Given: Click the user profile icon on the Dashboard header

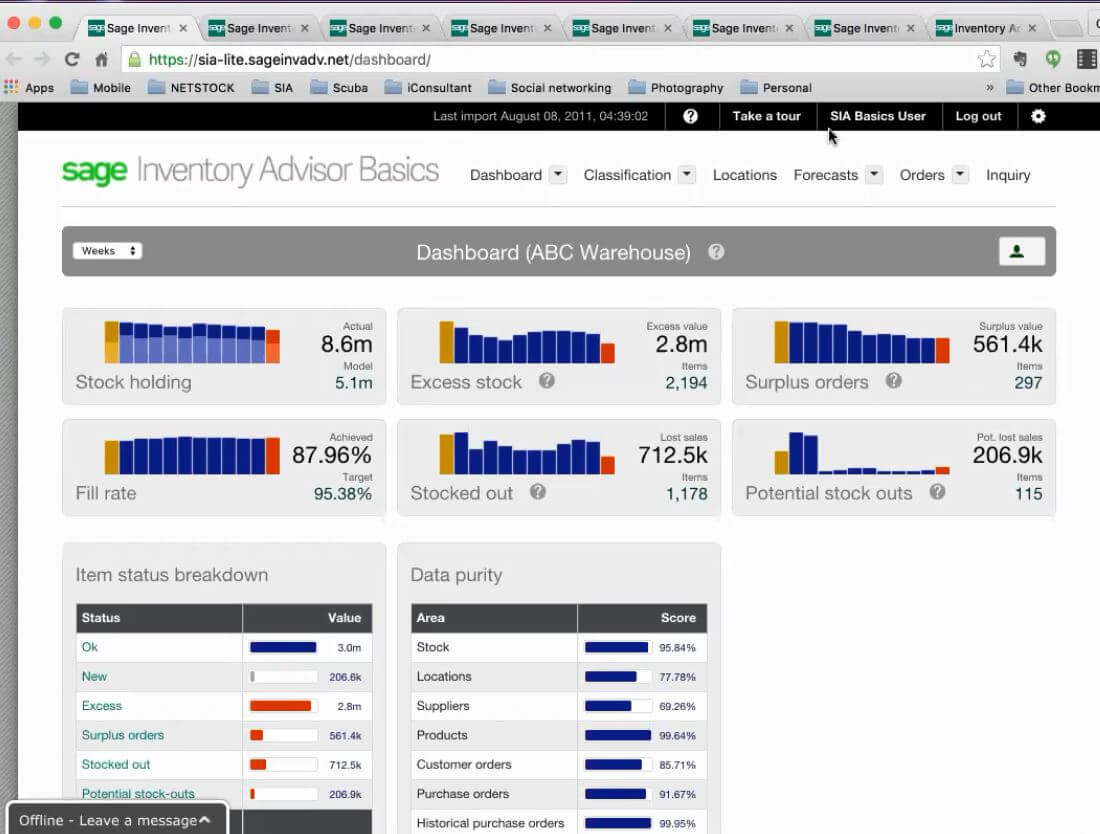Looking at the screenshot, I should click(x=1020, y=252).
